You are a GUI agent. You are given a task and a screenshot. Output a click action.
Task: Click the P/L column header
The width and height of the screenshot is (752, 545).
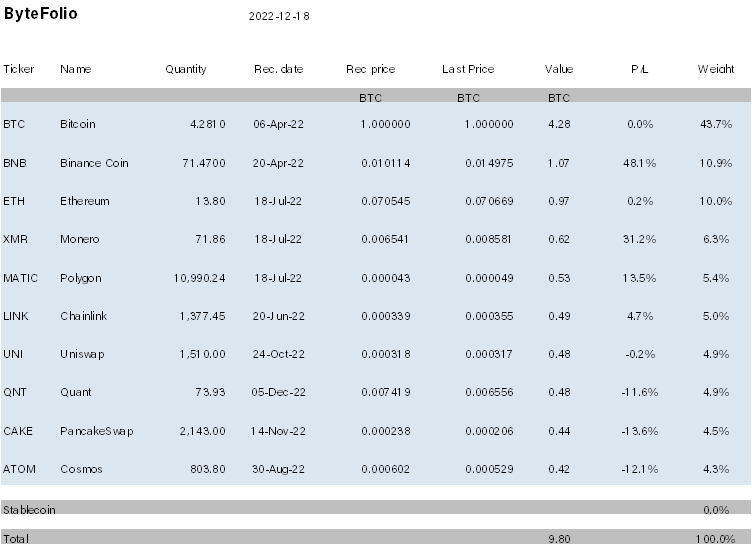click(x=640, y=69)
